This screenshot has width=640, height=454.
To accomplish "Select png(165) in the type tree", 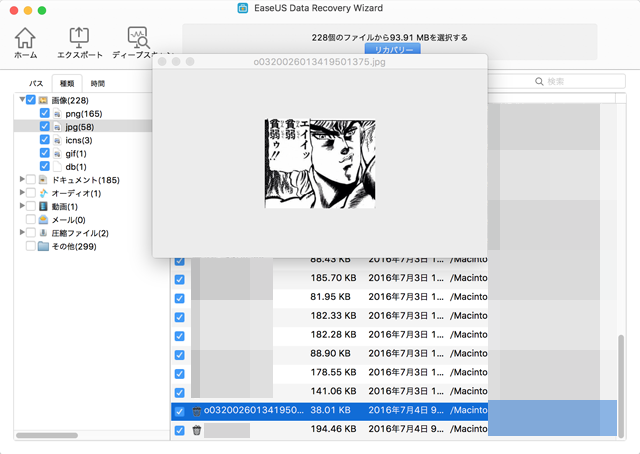I will point(84,114).
